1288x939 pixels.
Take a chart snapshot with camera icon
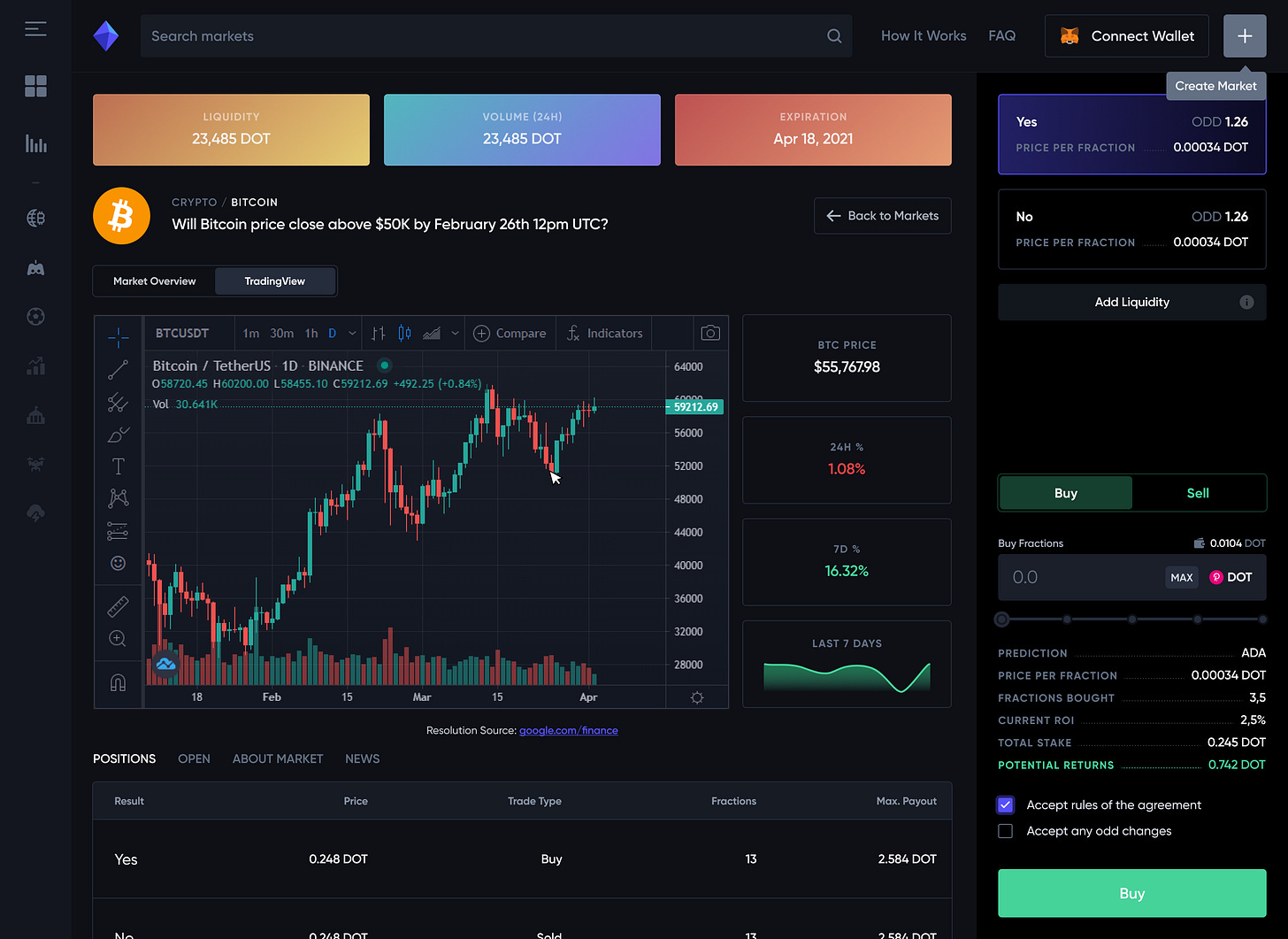(710, 333)
